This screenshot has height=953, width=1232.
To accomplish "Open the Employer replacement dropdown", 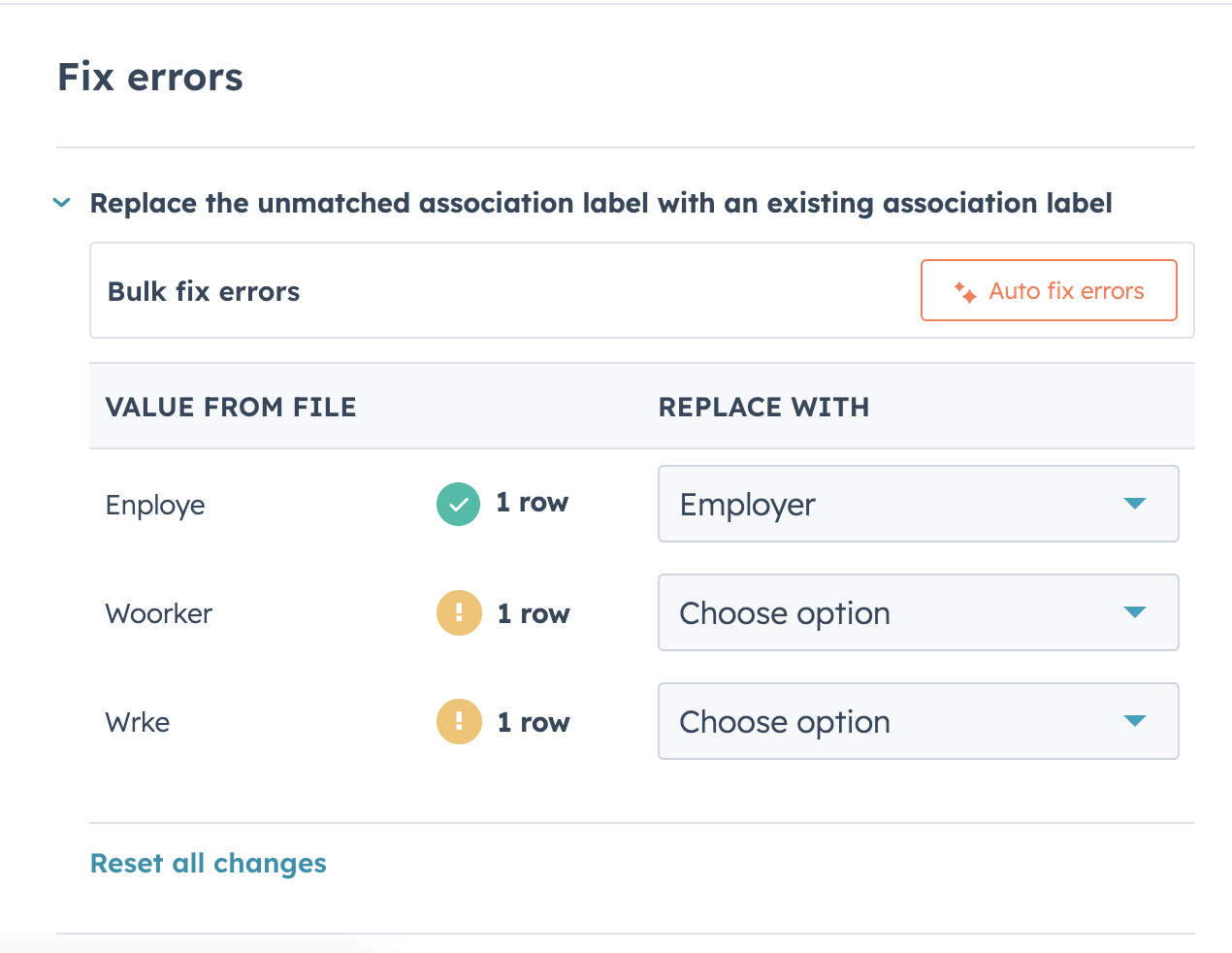I will coord(919,504).
